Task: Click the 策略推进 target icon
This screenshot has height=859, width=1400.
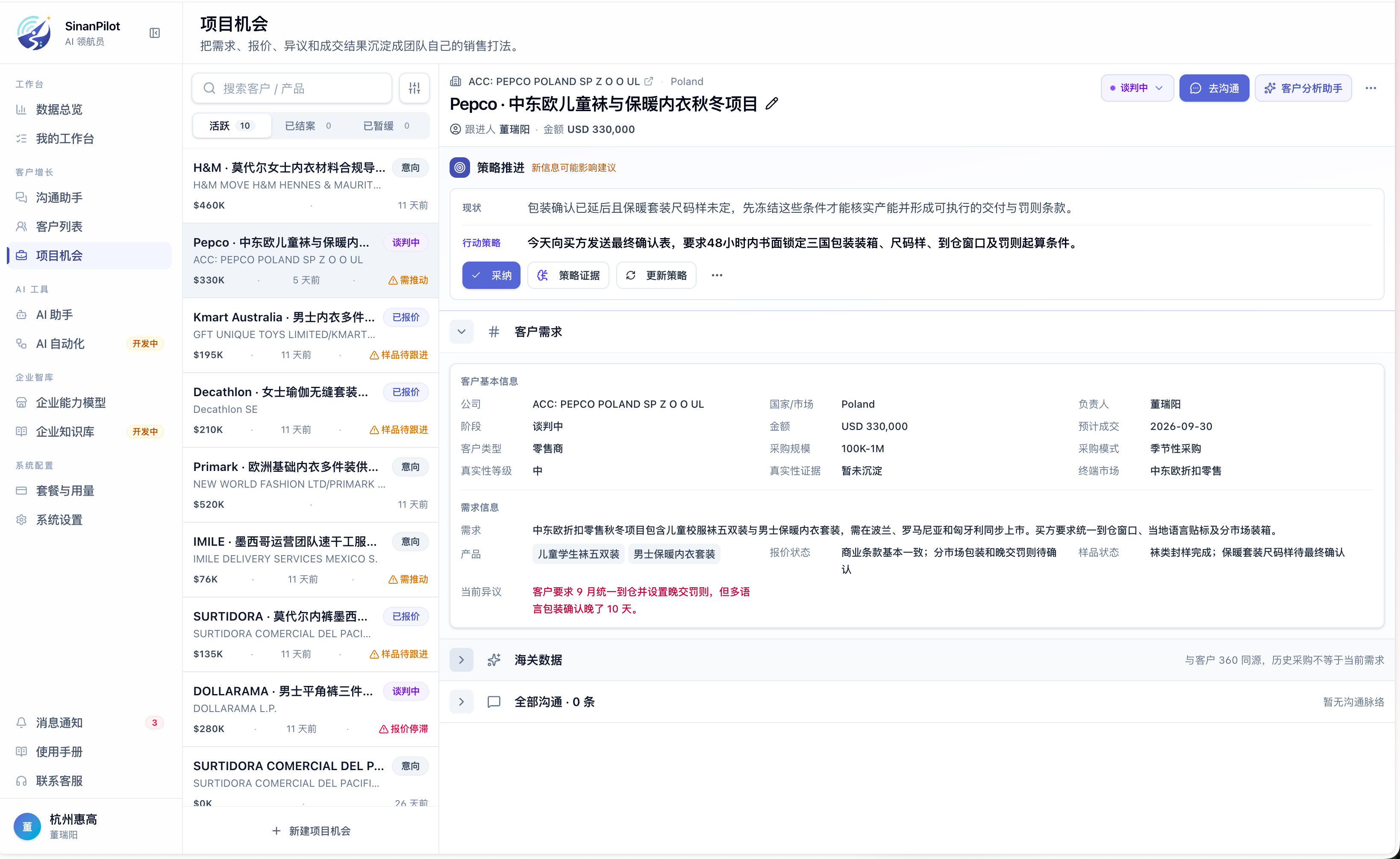Action: click(460, 168)
